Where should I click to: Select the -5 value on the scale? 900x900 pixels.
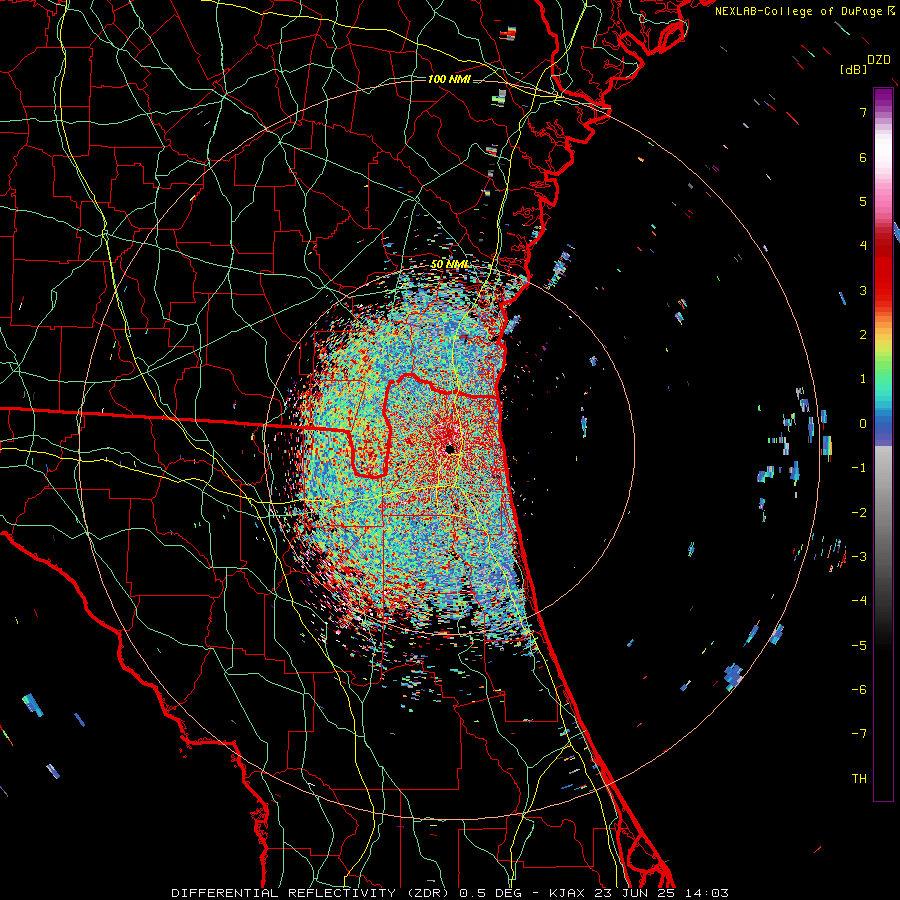tap(859, 646)
